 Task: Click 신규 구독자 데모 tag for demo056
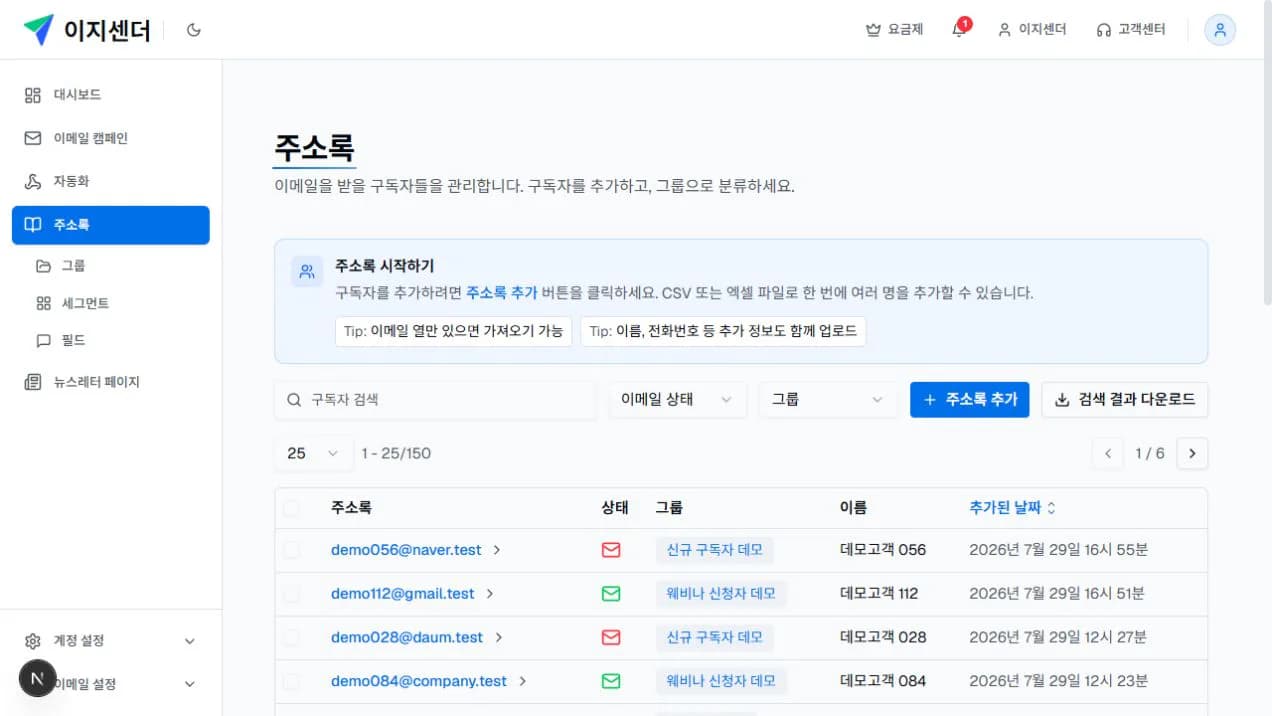click(x=715, y=550)
